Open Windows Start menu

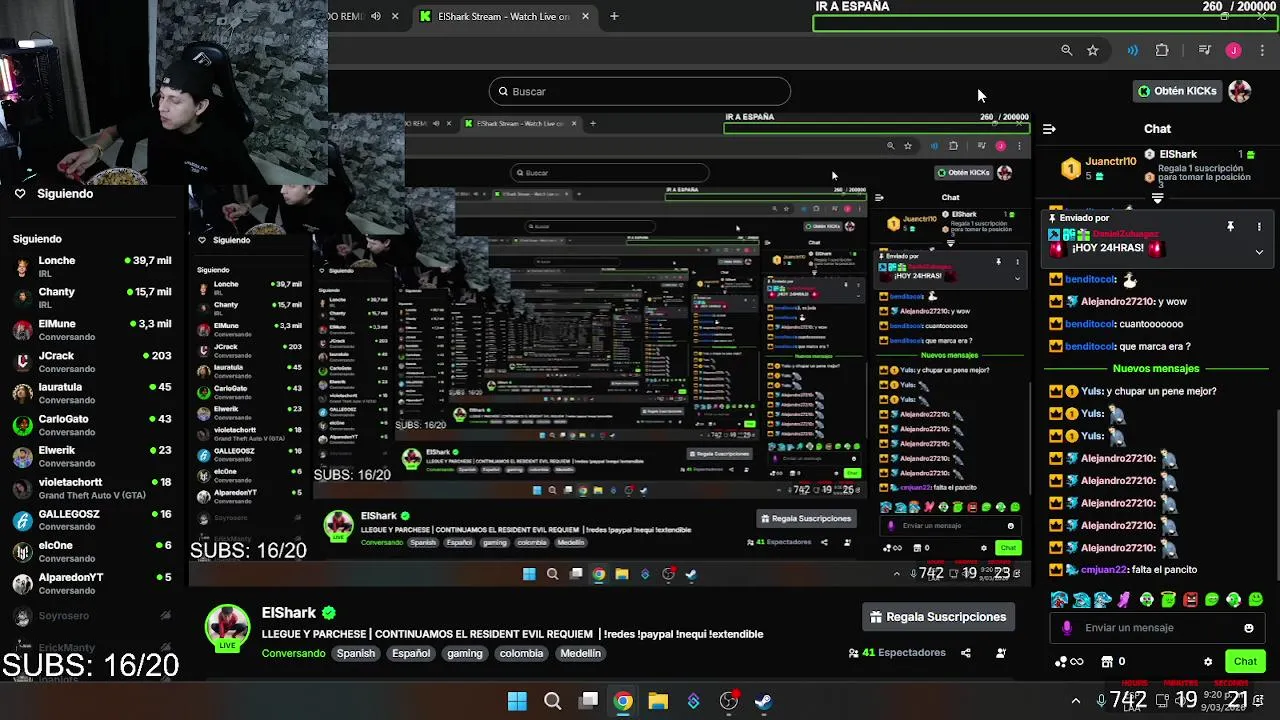[517, 701]
